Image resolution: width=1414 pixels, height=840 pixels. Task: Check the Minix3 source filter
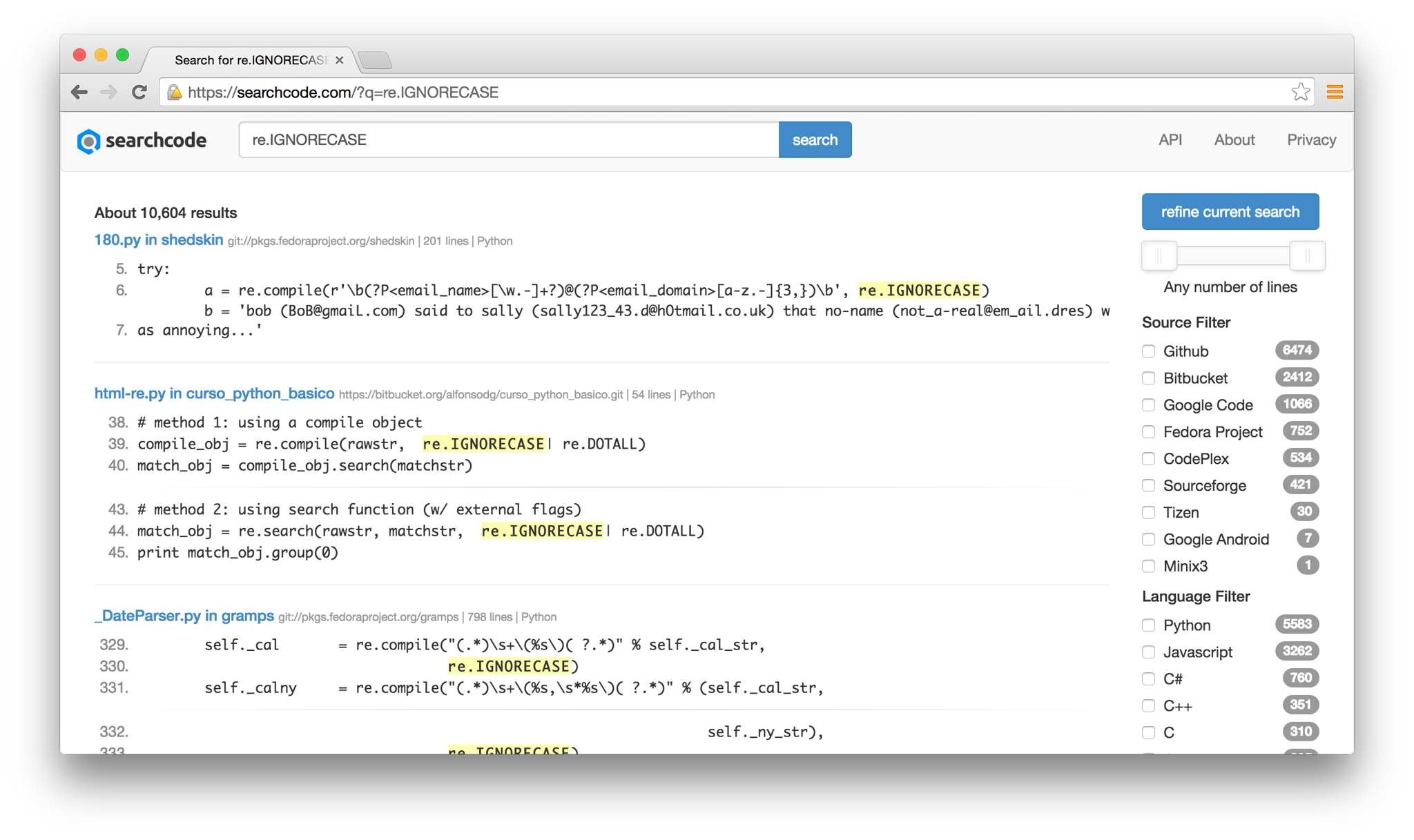click(x=1148, y=566)
